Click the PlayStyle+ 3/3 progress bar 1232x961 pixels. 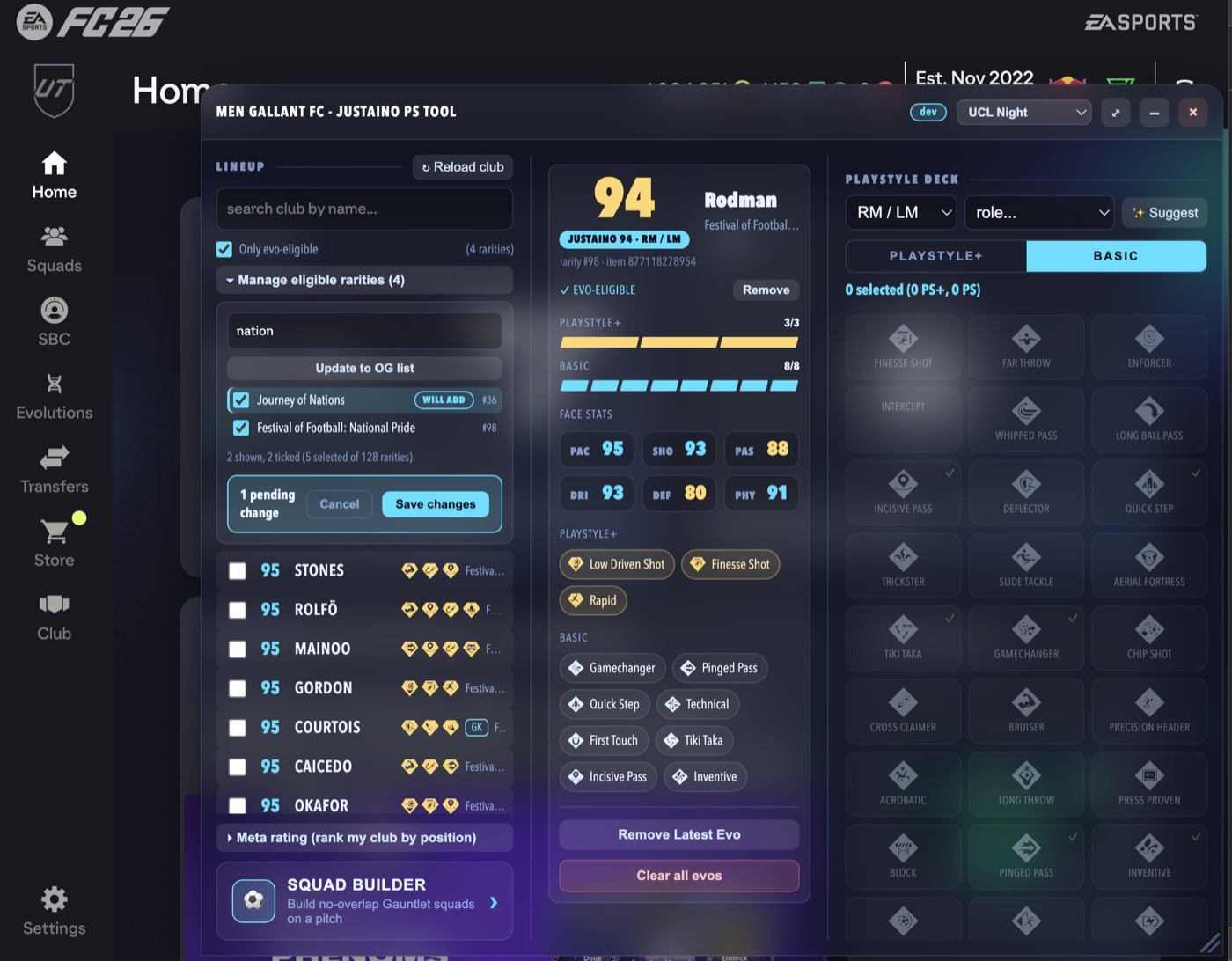click(679, 342)
